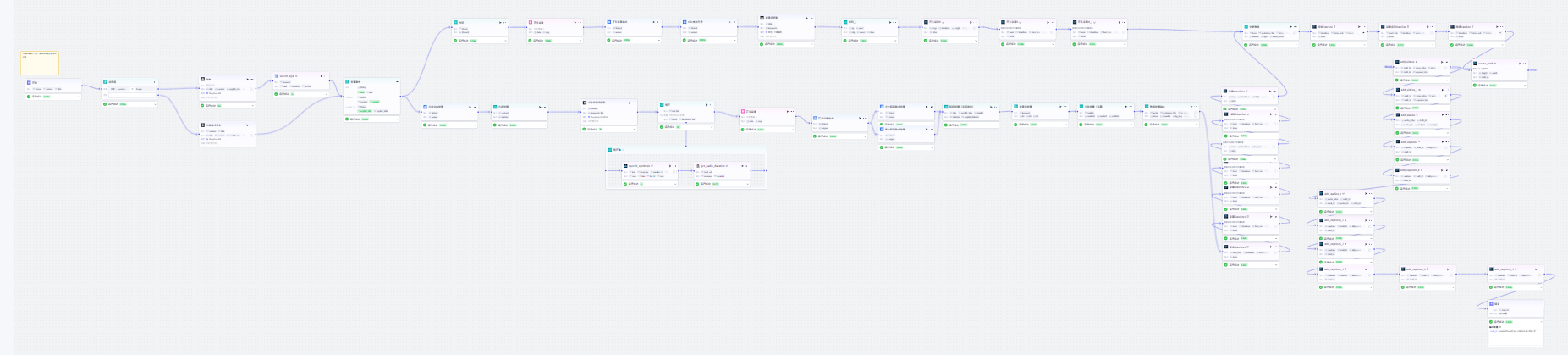The width and height of the screenshot is (1568, 355).
Task: Open the speech_synthesis node more-options menu
Action: point(673,166)
